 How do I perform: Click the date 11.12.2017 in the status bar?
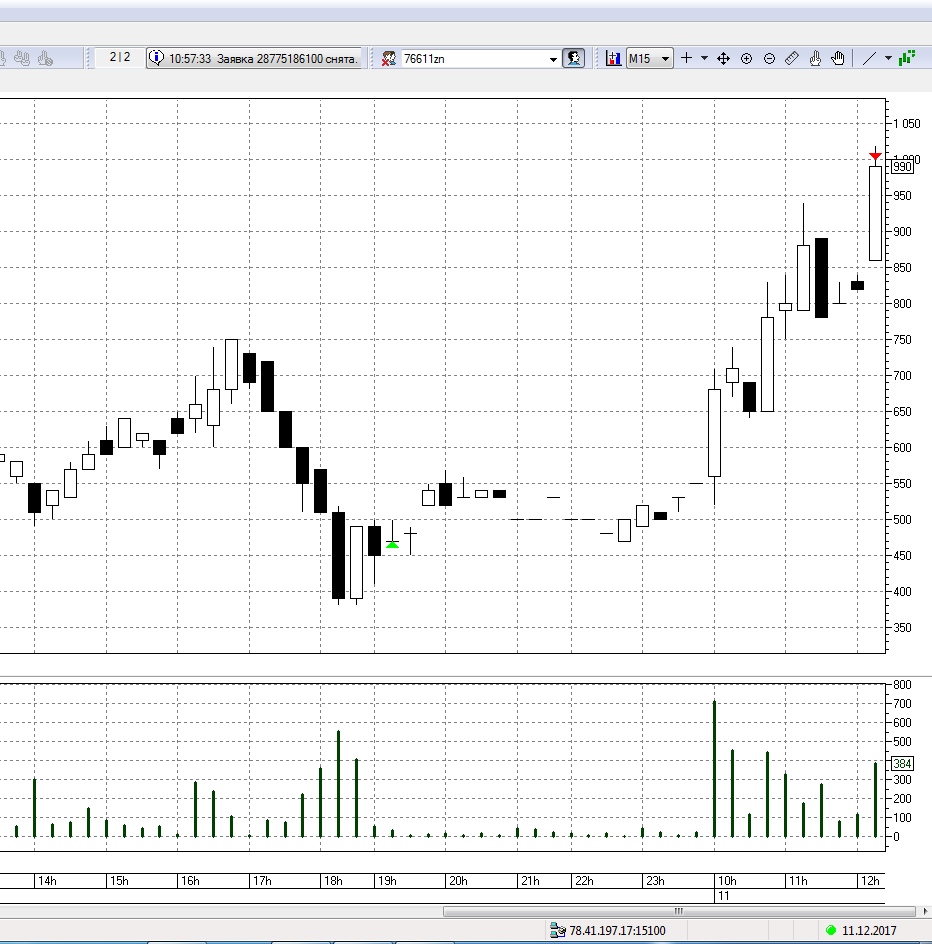[869, 930]
